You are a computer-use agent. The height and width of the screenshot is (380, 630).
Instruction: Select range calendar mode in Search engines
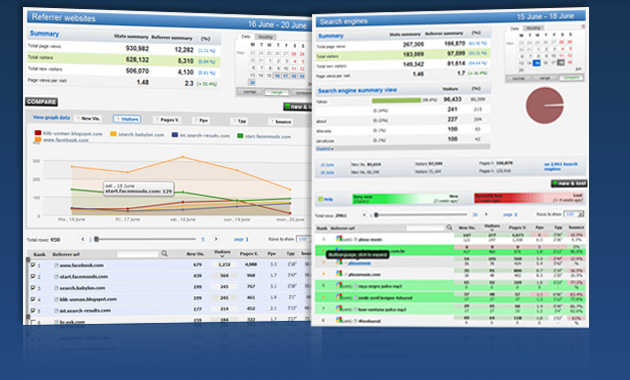(544, 78)
